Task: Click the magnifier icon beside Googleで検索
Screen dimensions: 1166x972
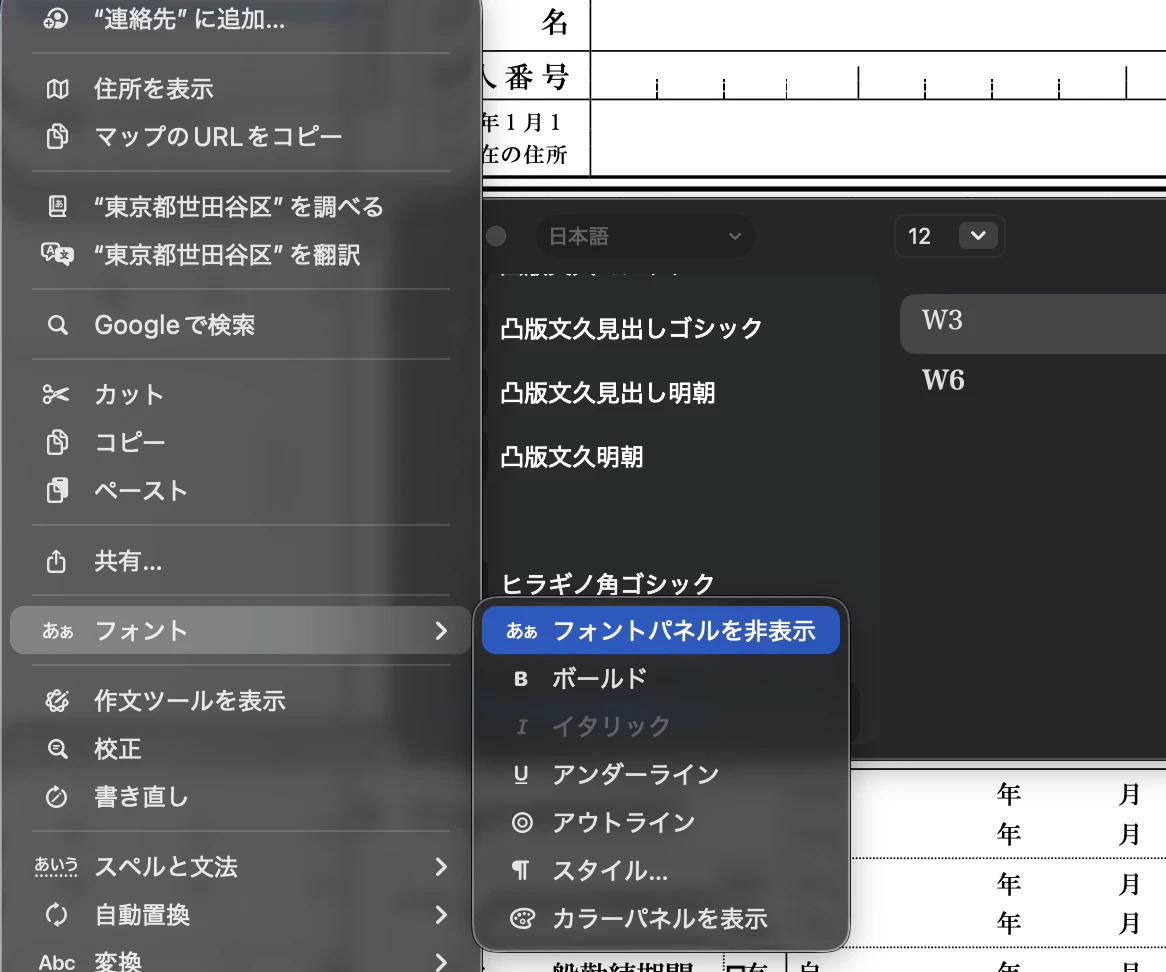Action: point(57,325)
